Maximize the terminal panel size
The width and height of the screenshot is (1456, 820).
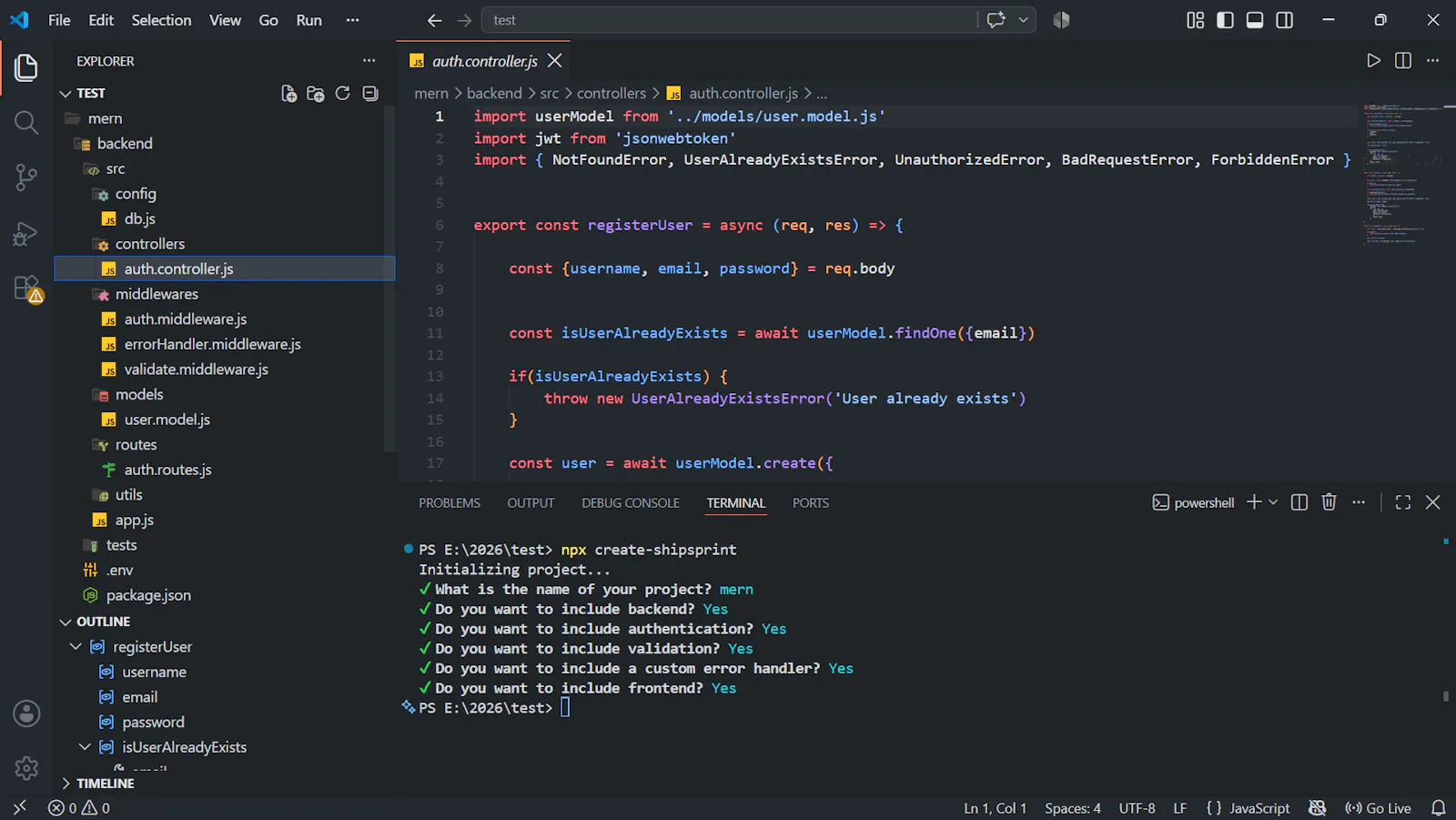click(x=1403, y=502)
